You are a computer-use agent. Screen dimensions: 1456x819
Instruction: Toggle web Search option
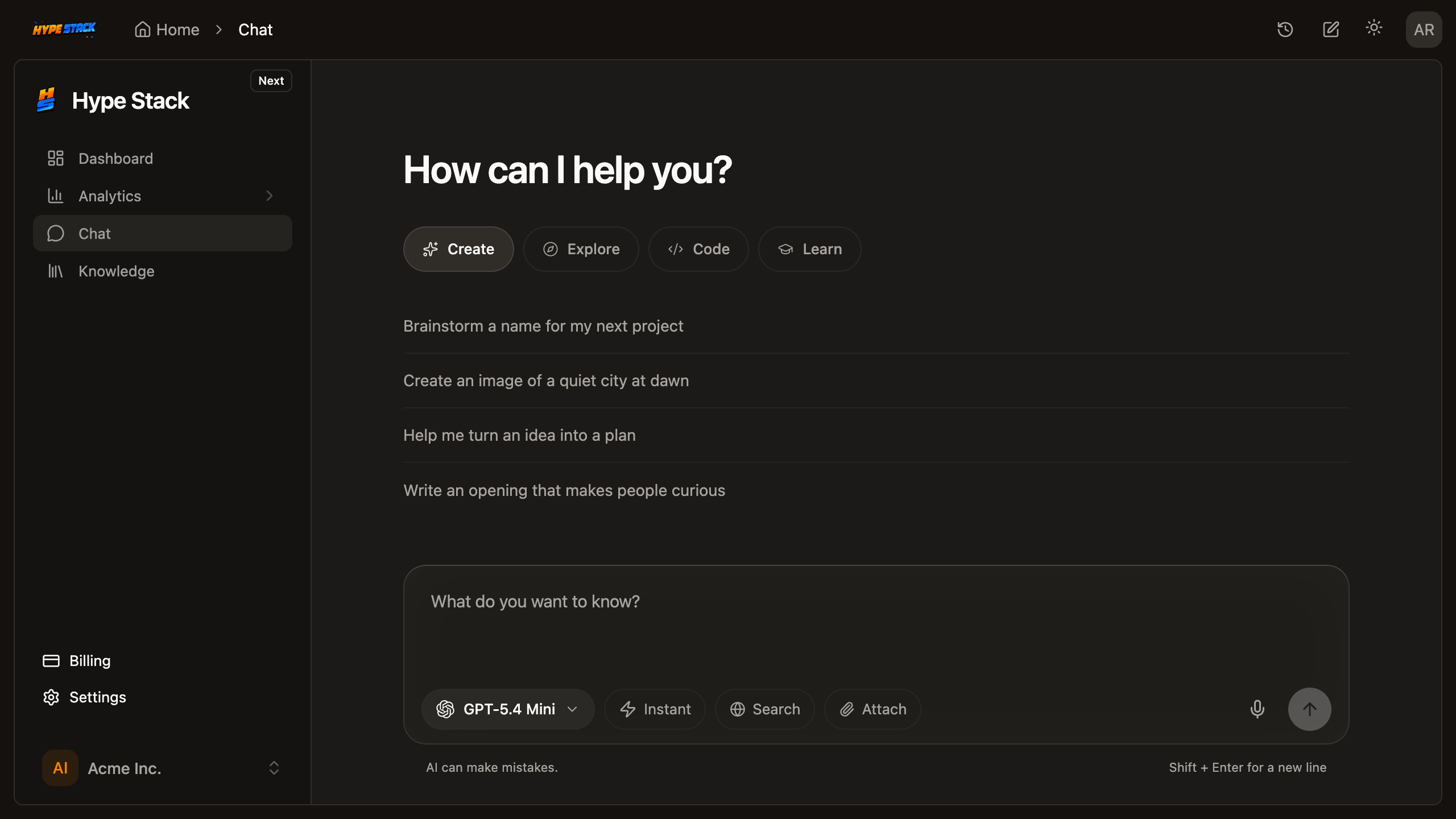tap(764, 709)
